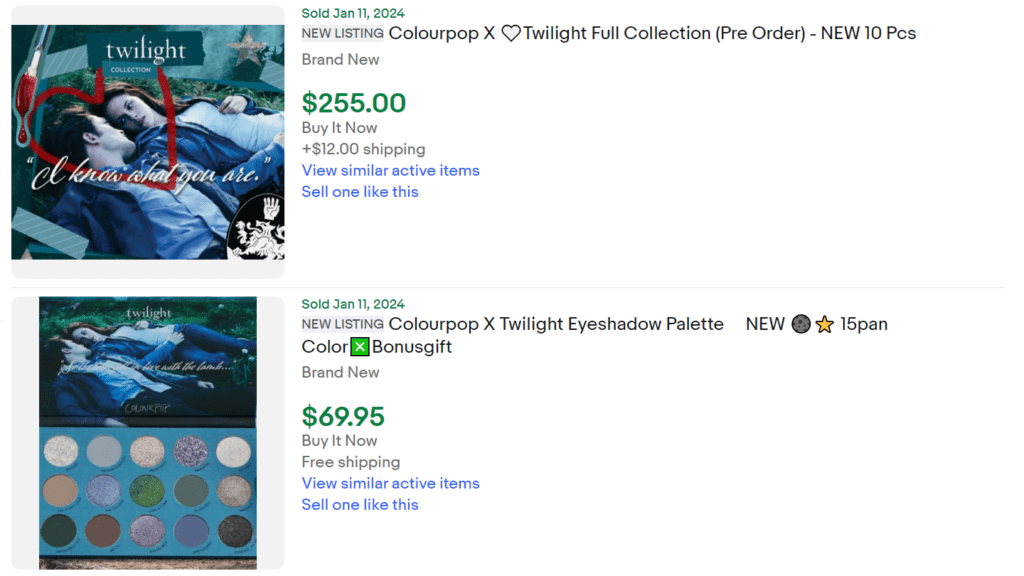The width and height of the screenshot is (1024, 576).
Task: Open View similar active items for the eyeshadow palette
Action: coord(390,483)
